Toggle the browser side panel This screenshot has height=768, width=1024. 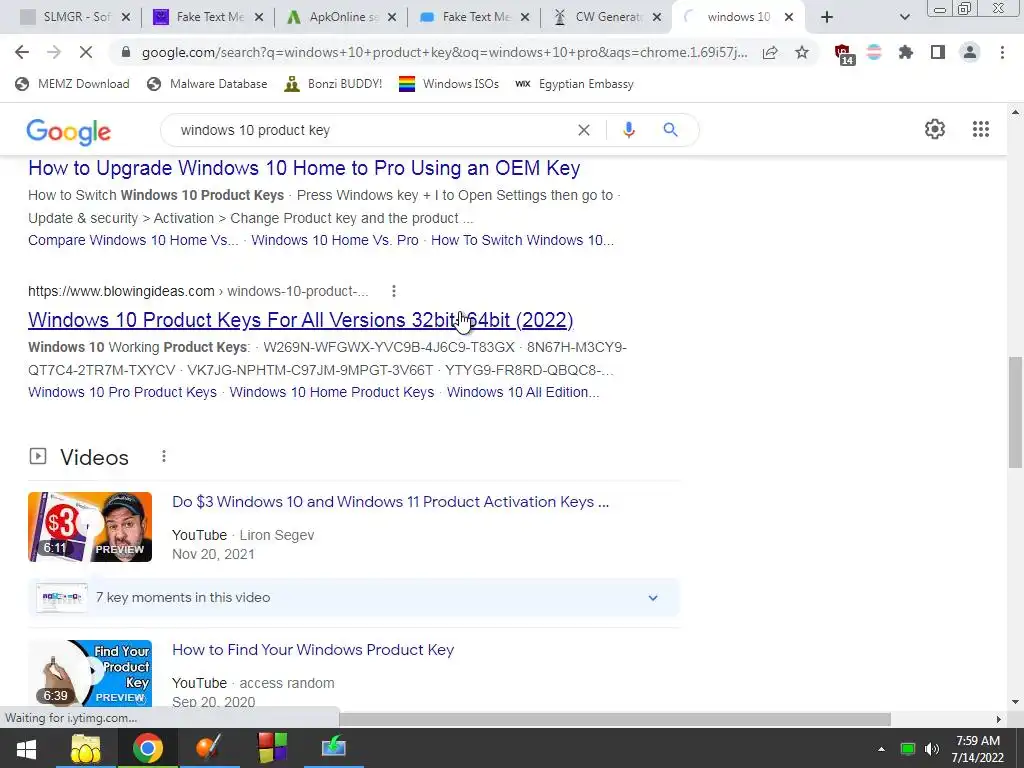pos(938,52)
